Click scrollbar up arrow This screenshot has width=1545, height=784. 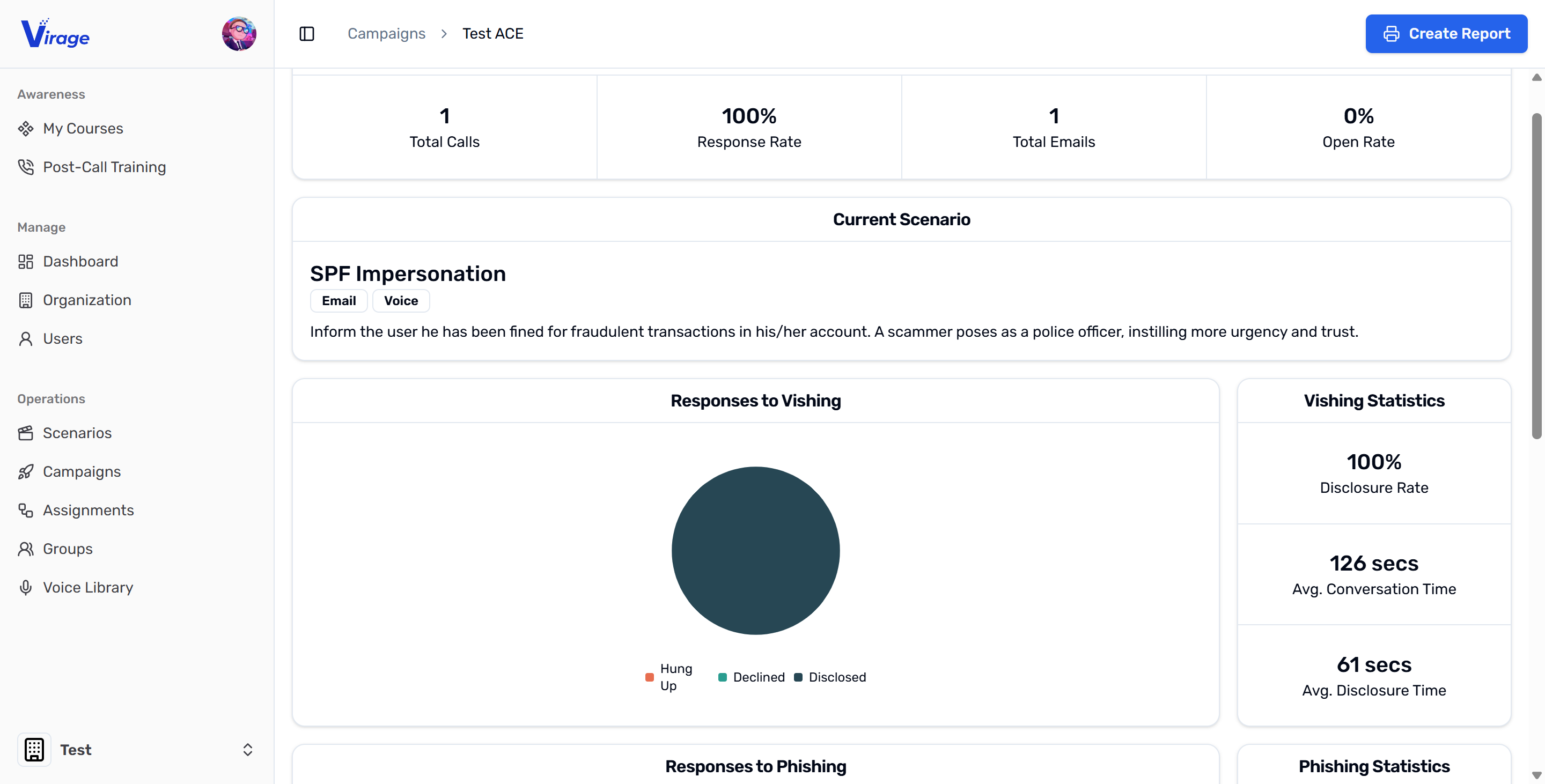coord(1536,77)
